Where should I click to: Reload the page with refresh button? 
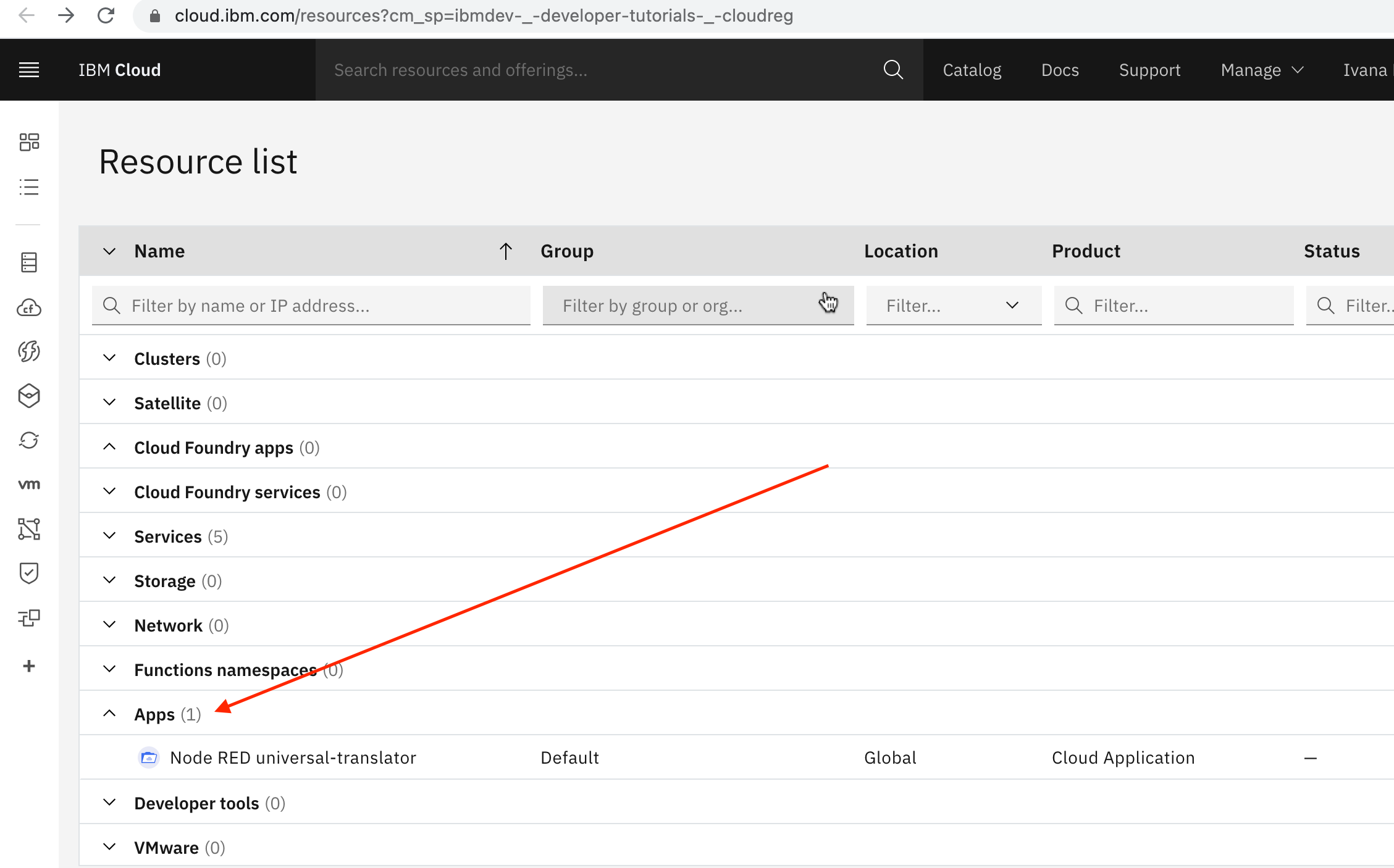(x=106, y=15)
